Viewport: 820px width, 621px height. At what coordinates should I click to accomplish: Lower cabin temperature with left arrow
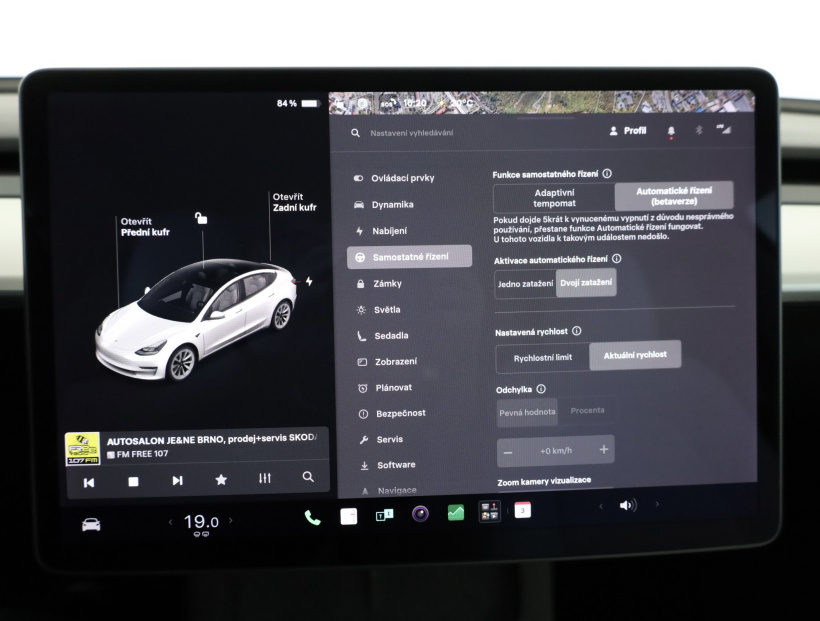(170, 522)
